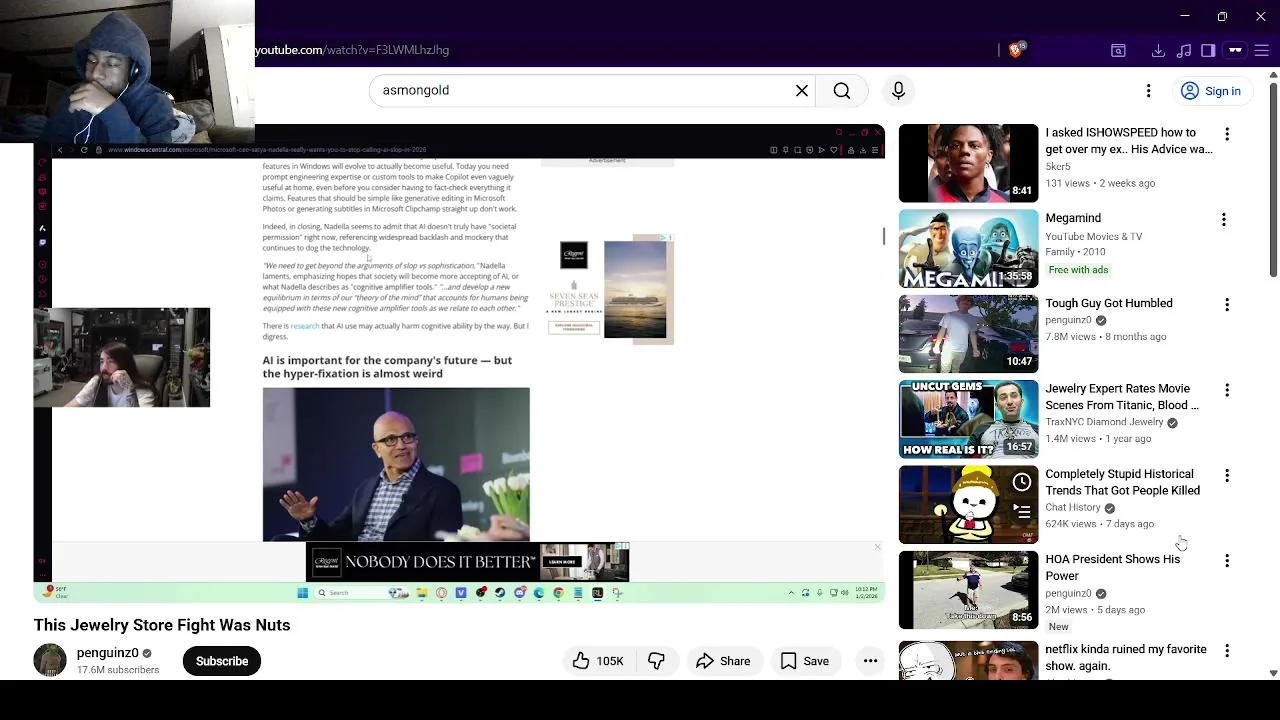Click '17.6M subscribers' text
This screenshot has width=1280, height=720.
(x=118, y=670)
